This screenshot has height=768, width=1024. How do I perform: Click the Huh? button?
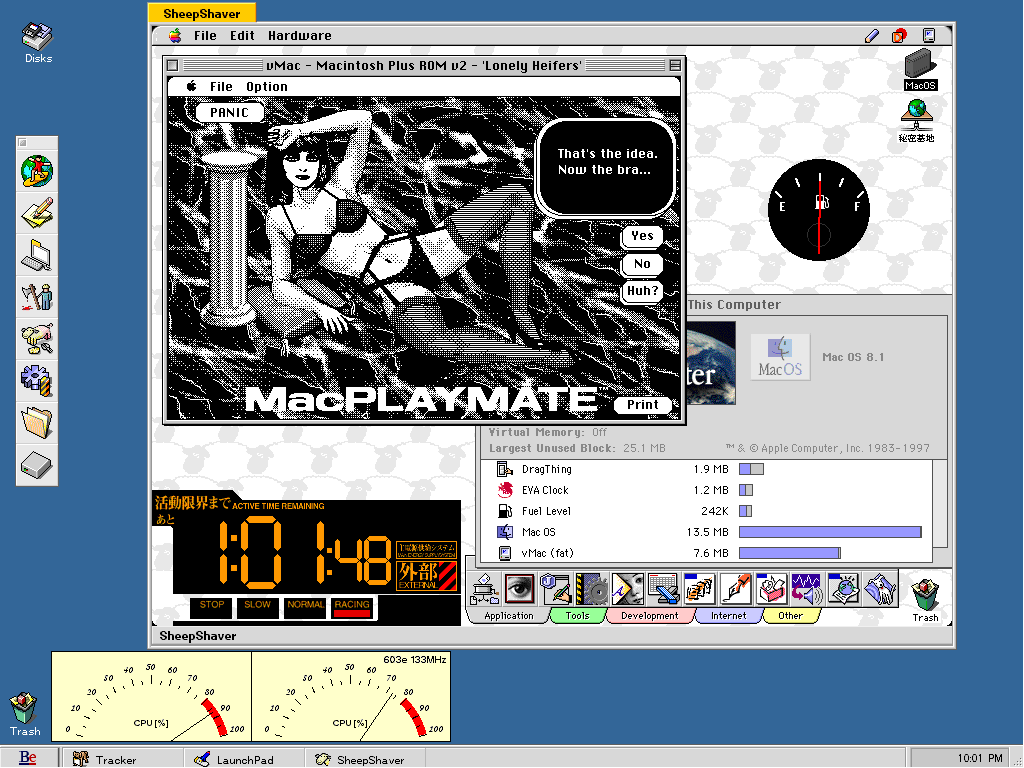[643, 291]
